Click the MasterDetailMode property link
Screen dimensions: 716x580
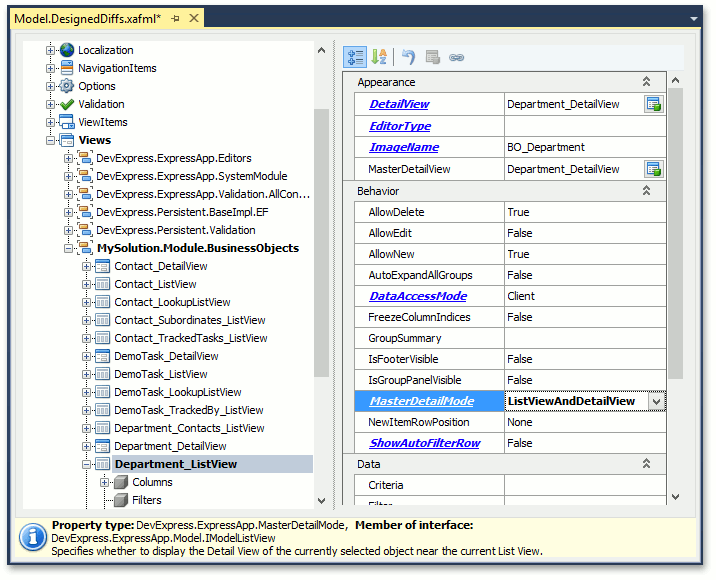(x=421, y=401)
